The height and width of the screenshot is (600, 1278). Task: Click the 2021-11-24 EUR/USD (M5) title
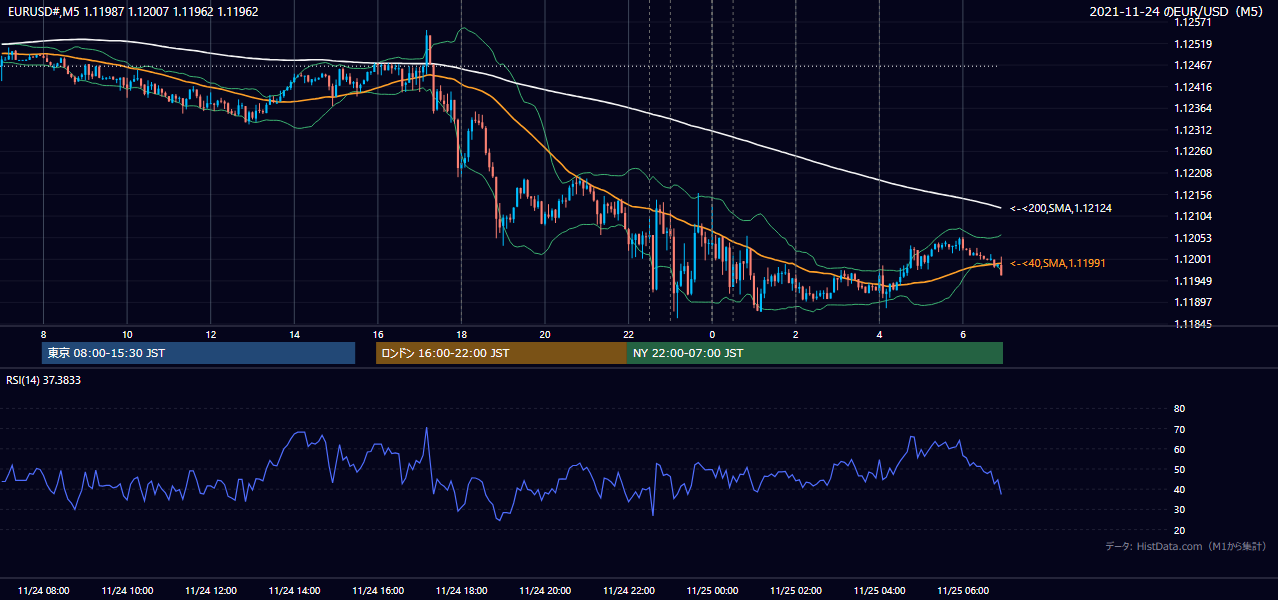[1178, 11]
